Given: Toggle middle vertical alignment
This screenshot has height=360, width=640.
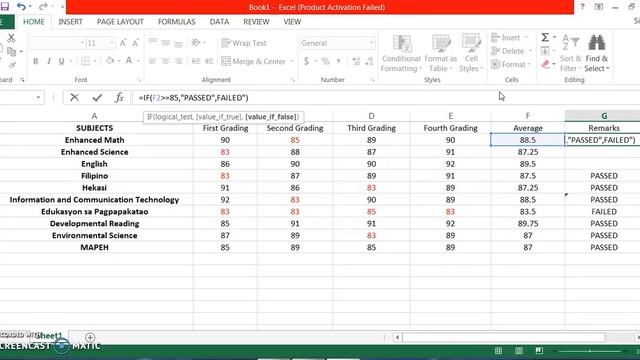Looking at the screenshot, I should click(165, 43).
